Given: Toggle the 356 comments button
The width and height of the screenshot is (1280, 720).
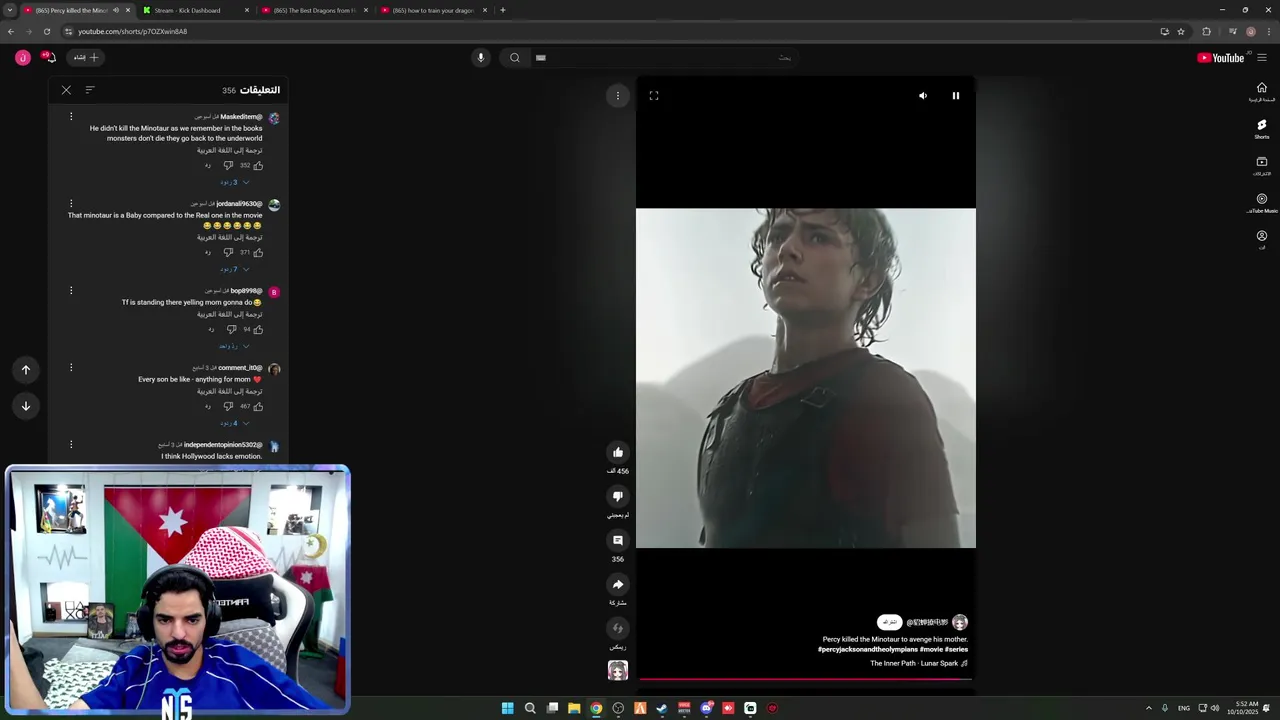Looking at the screenshot, I should click(x=618, y=541).
